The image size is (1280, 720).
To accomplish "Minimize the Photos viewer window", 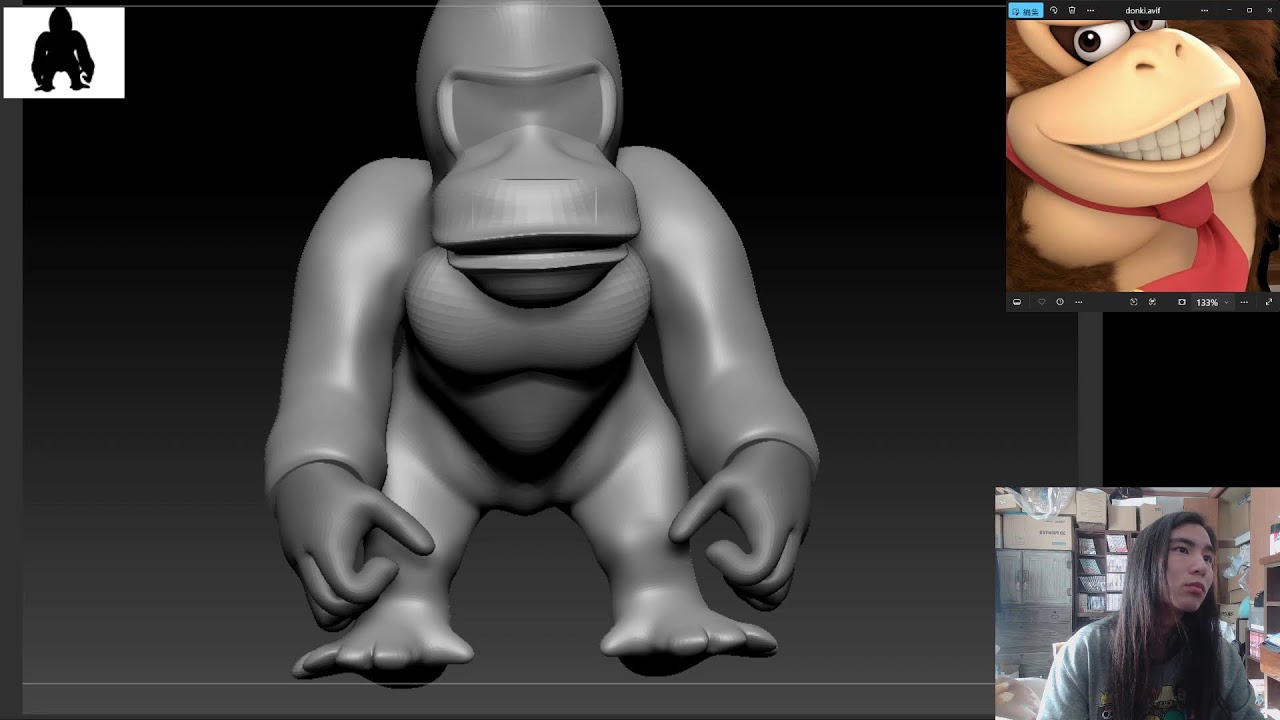I will point(1229,10).
